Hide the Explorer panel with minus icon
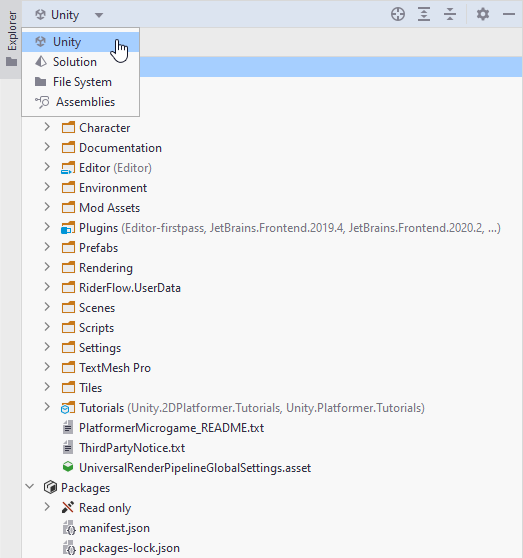Image resolution: width=523 pixels, height=558 pixels. pos(509,15)
